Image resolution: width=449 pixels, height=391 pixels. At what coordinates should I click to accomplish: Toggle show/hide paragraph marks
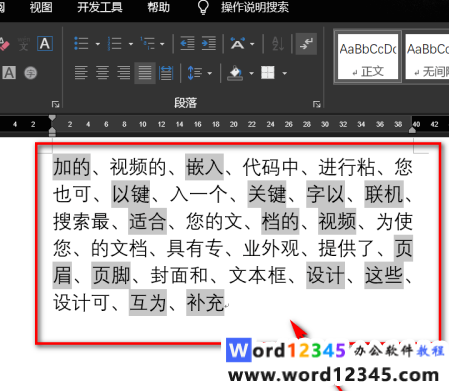tap(306, 44)
